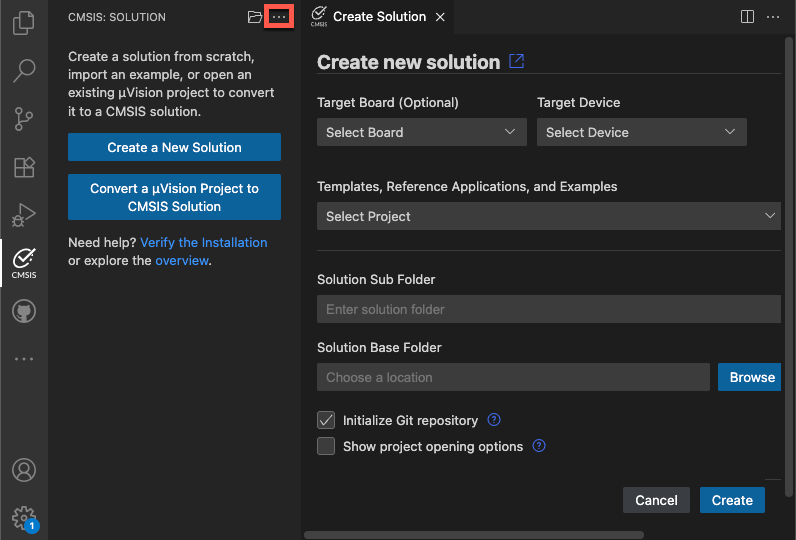Open the Explorer view in activity bar
Viewport: 796px width, 540px height.
click(24, 22)
